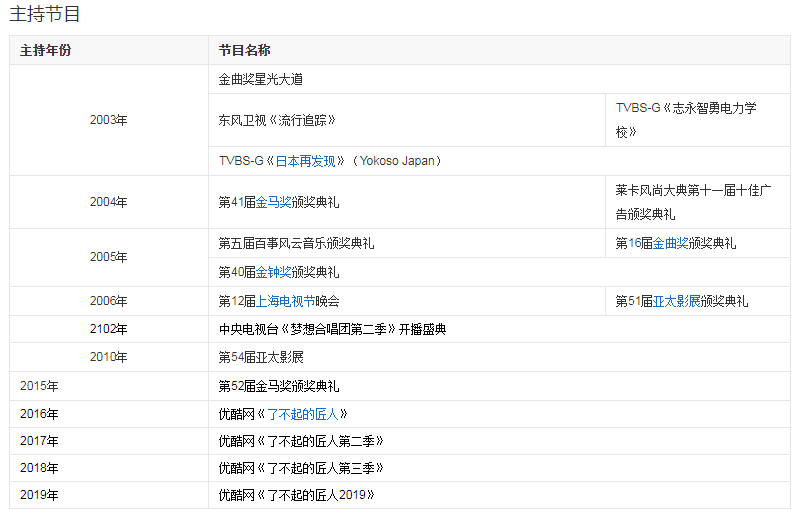Select the TVBS-G《志永智勇电力学校》 cell
This screenshot has width=799, height=519.
coord(686,120)
